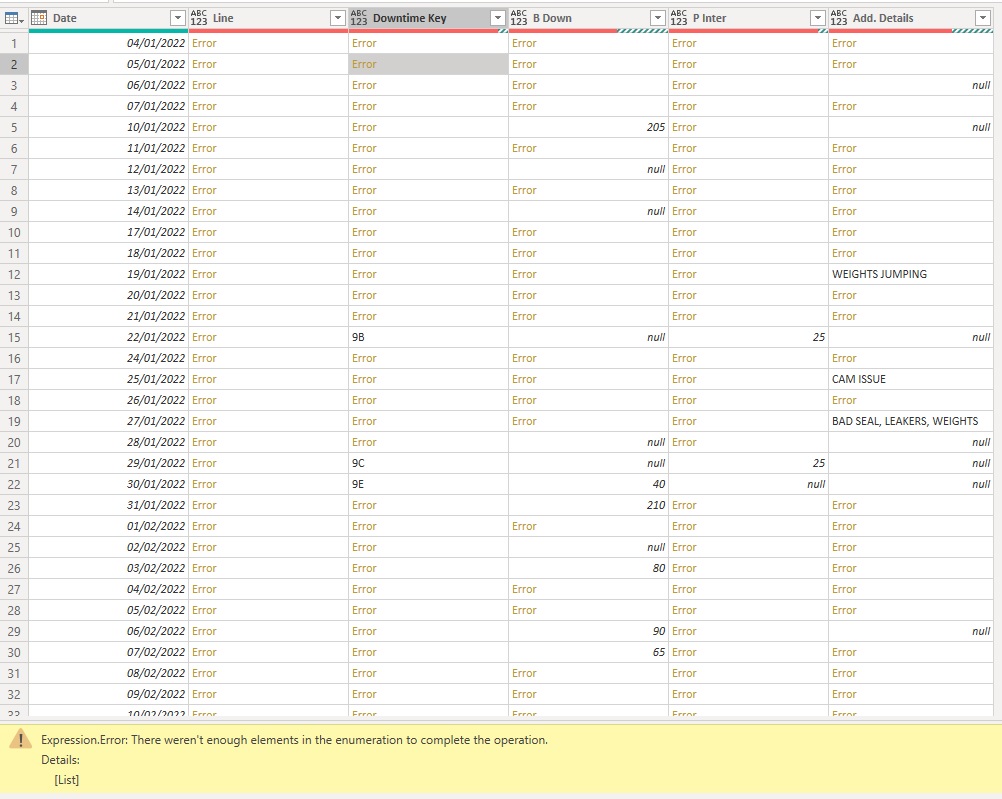Open the B Down column filter dropdown
Screen dimensions: 1002x799
click(658, 18)
